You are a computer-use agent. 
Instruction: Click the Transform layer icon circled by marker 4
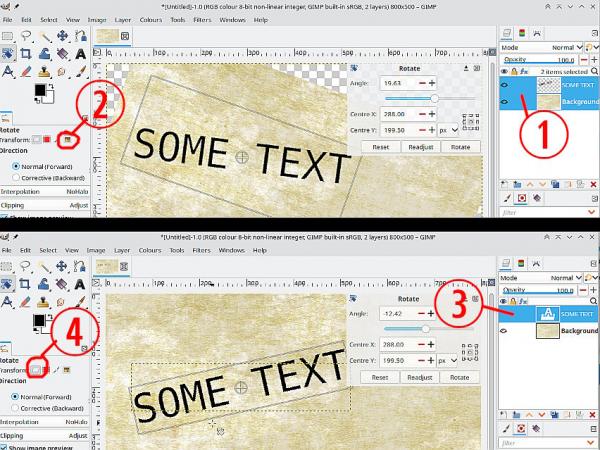click(36, 370)
